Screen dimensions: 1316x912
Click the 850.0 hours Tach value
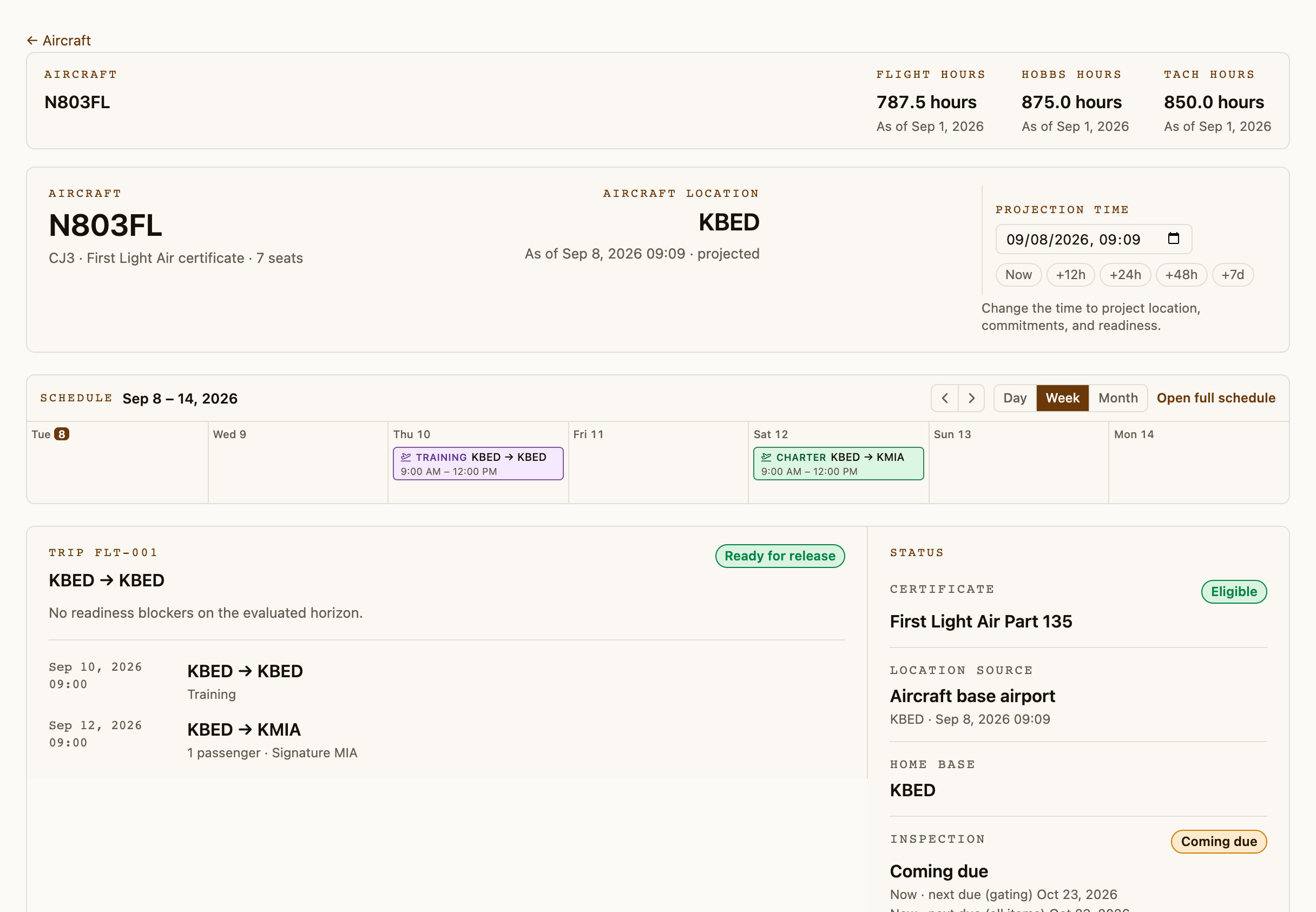(1214, 102)
